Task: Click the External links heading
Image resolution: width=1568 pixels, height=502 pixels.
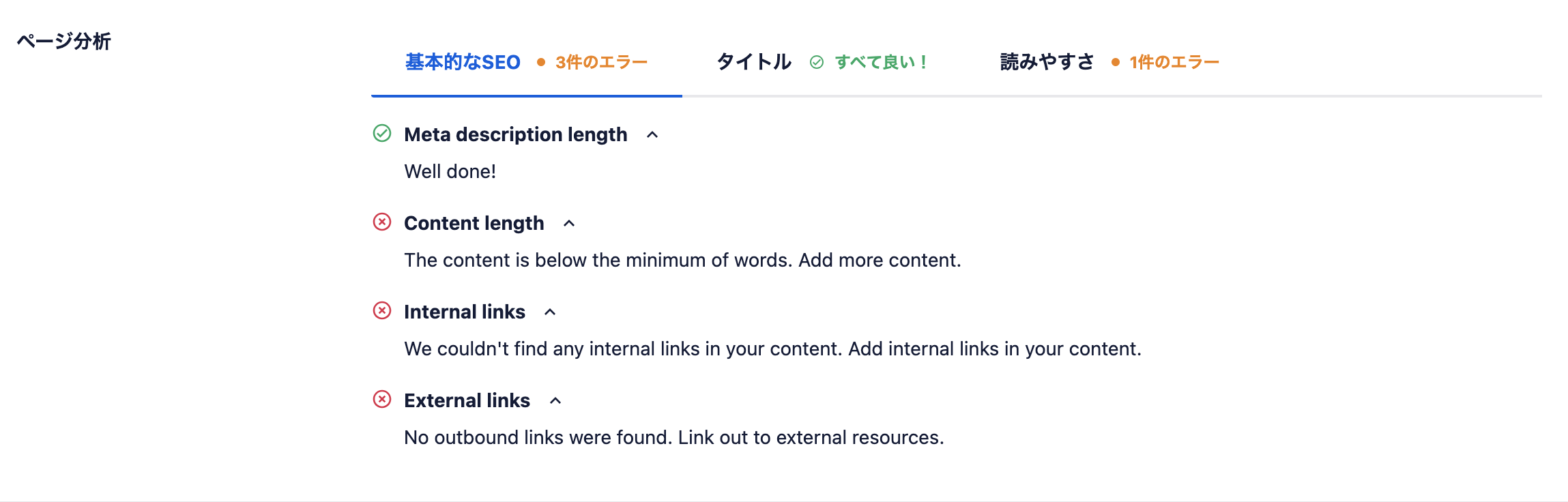Action: (x=467, y=400)
